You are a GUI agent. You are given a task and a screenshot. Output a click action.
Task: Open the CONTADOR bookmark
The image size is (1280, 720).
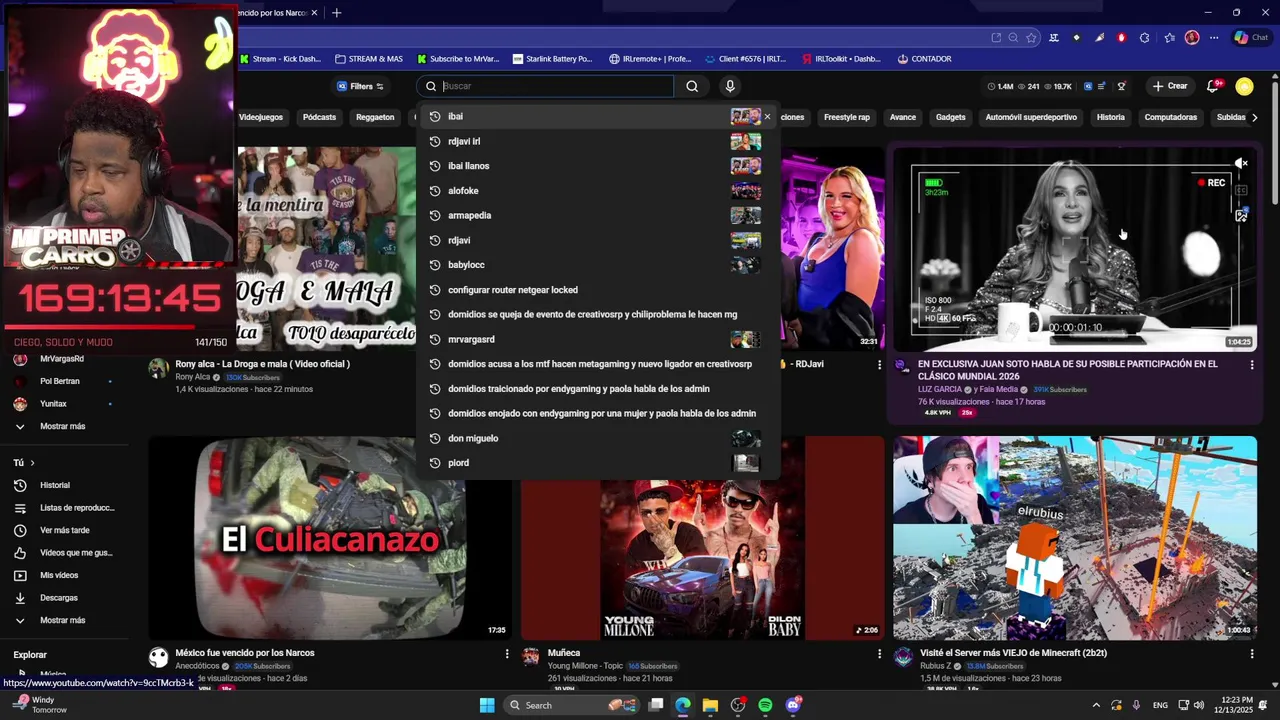[x=924, y=59]
